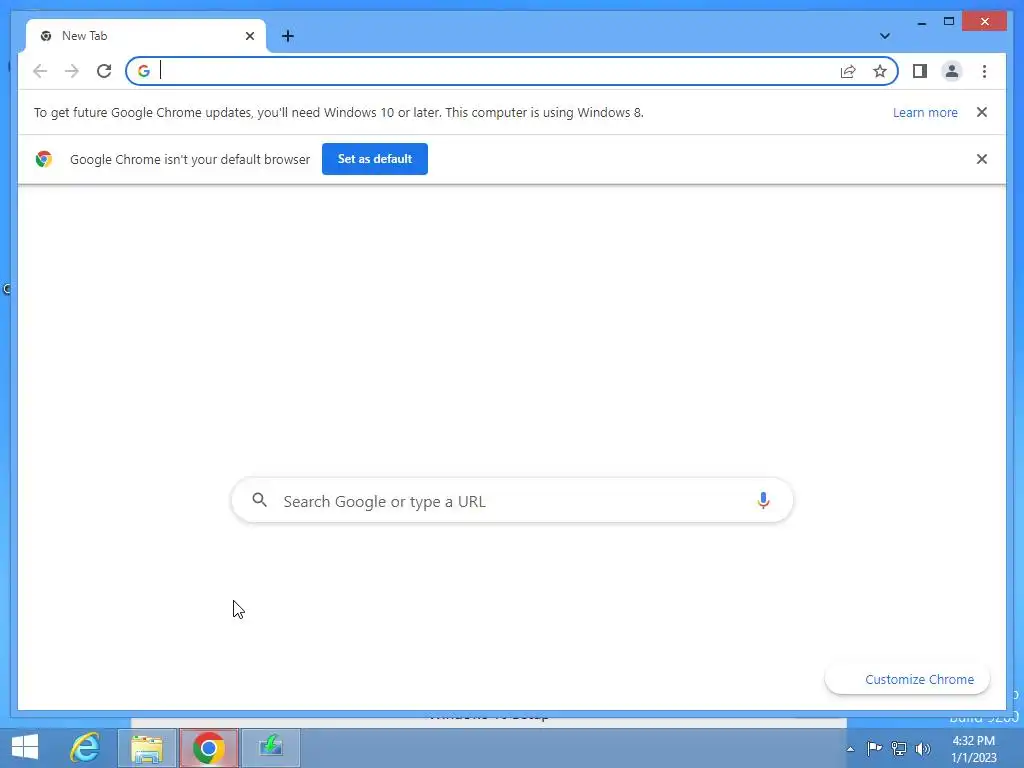Click the Chrome logo in default browser bar

pos(44,159)
